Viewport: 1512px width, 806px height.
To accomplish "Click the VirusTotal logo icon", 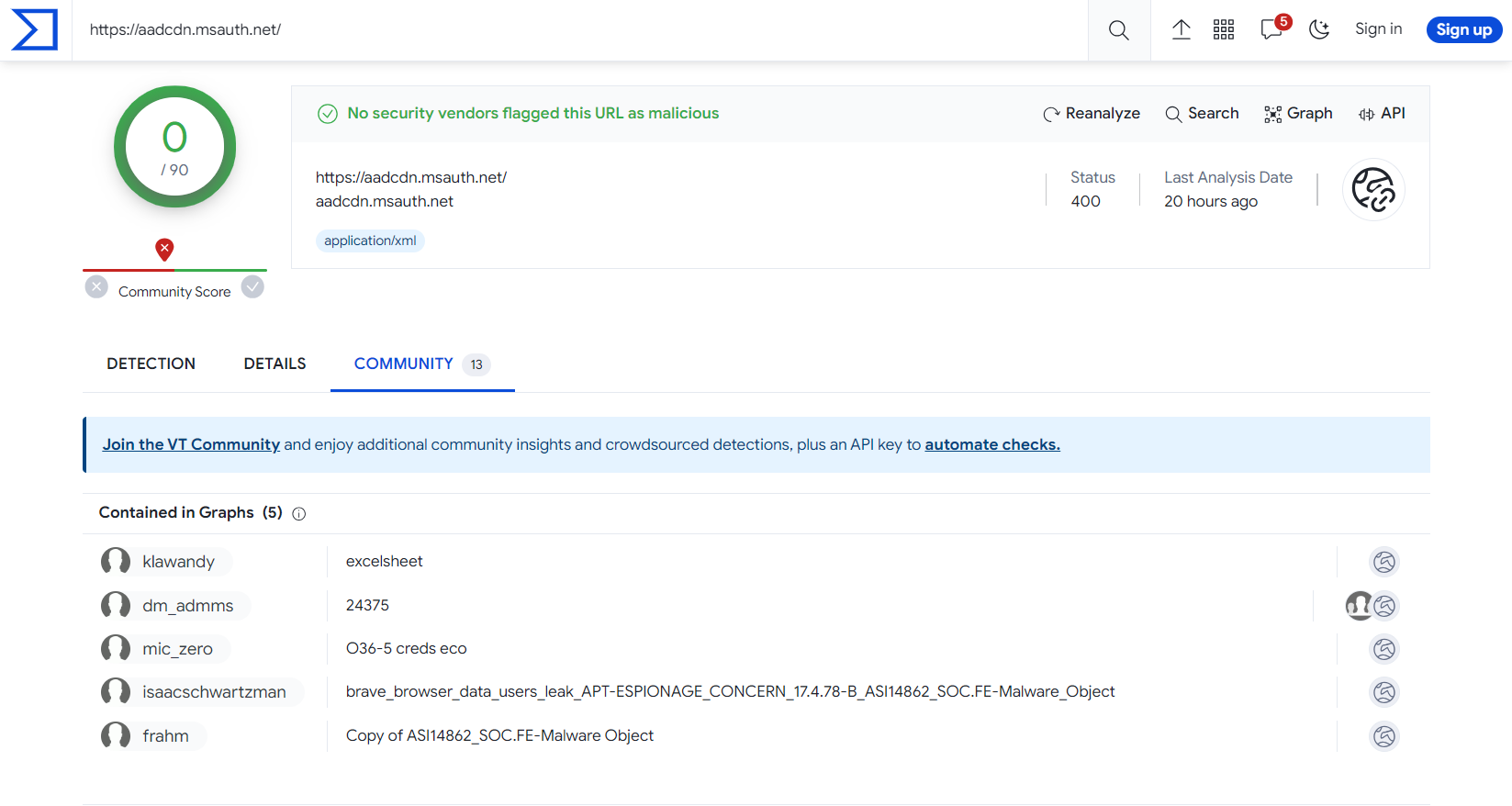I will point(35,29).
